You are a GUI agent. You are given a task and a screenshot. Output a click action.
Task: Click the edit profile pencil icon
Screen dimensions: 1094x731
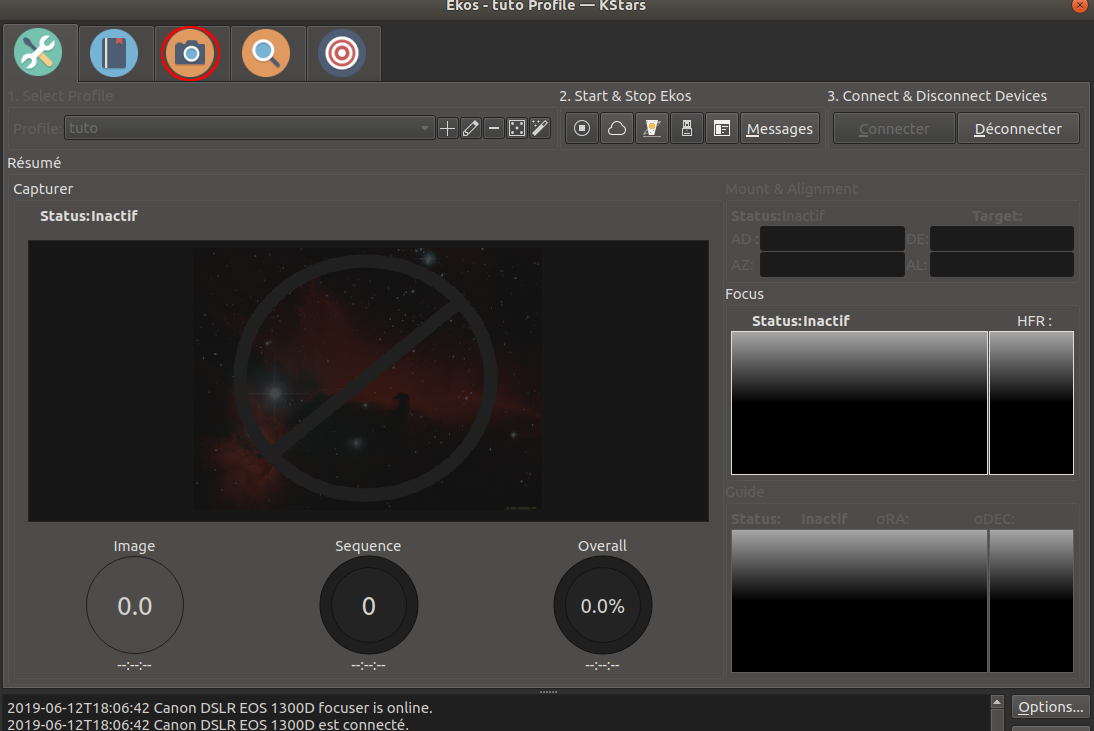(x=471, y=128)
